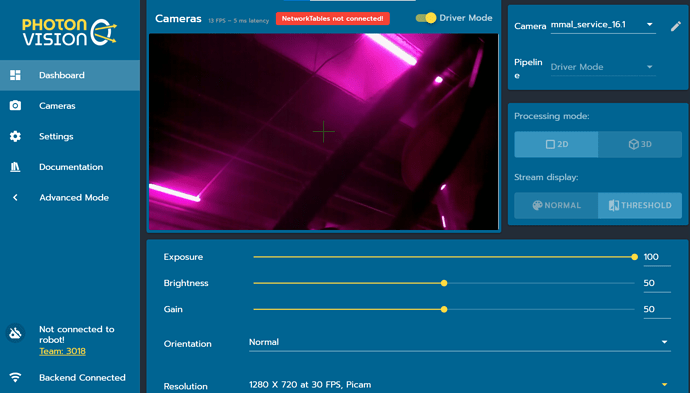
Task: Click the Backend Connected status text
Action: tap(82, 378)
